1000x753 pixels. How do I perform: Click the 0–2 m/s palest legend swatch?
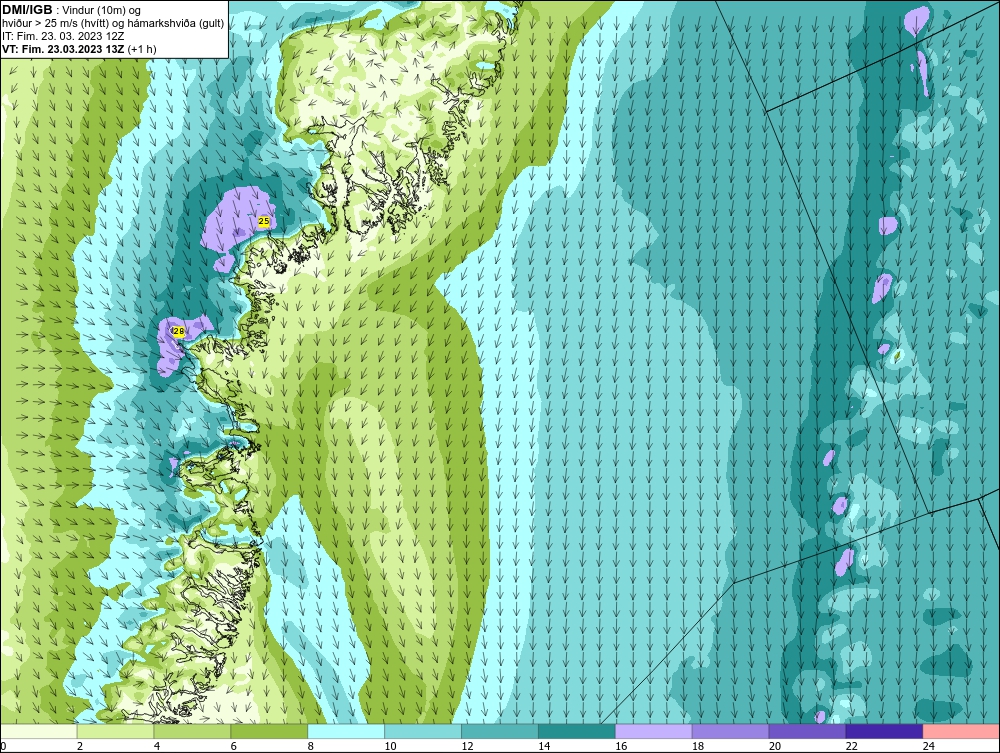[x=38, y=731]
